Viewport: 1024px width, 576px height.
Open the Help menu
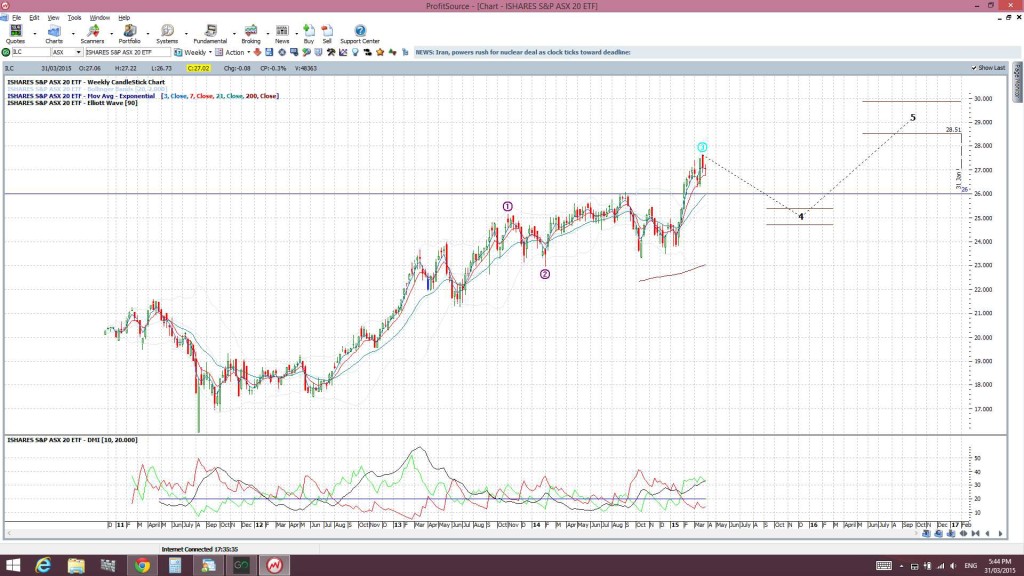[124, 18]
